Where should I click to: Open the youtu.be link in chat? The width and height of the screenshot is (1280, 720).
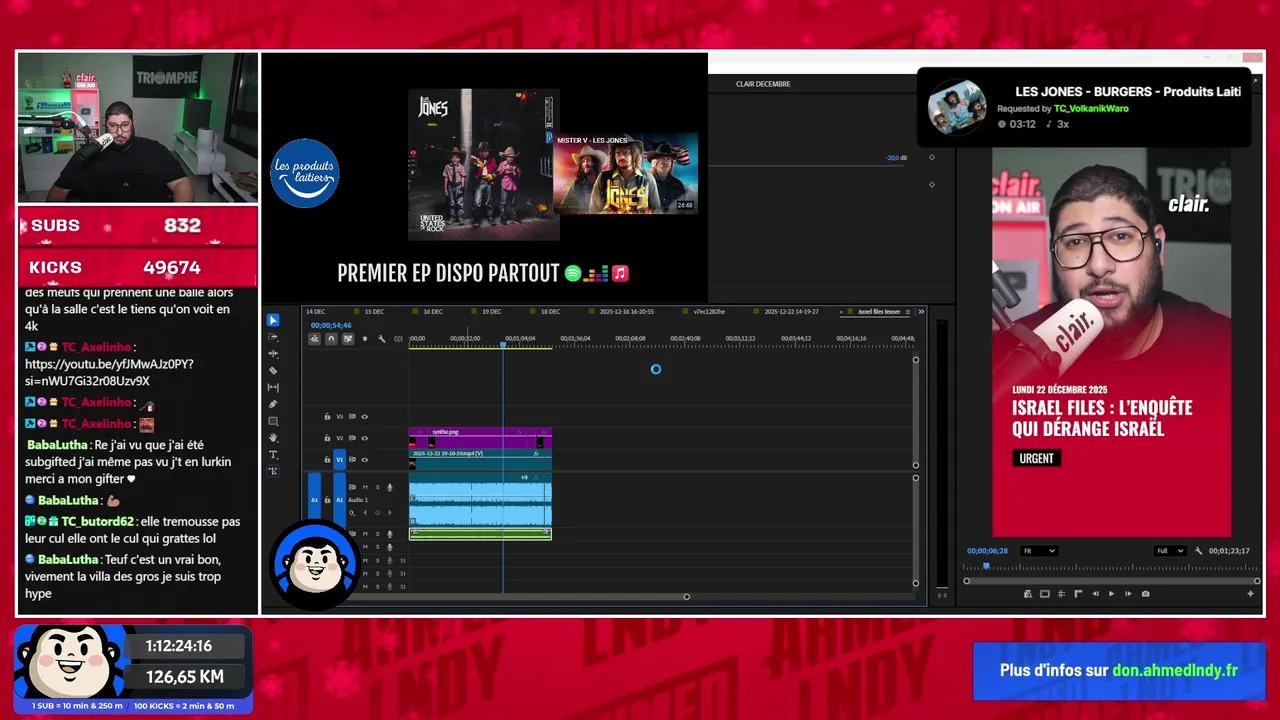tap(109, 372)
